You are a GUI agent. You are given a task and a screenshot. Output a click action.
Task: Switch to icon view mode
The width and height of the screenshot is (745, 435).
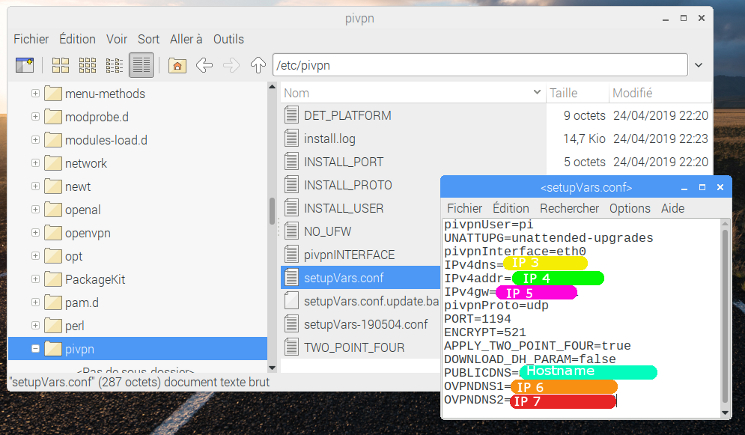tap(60, 65)
